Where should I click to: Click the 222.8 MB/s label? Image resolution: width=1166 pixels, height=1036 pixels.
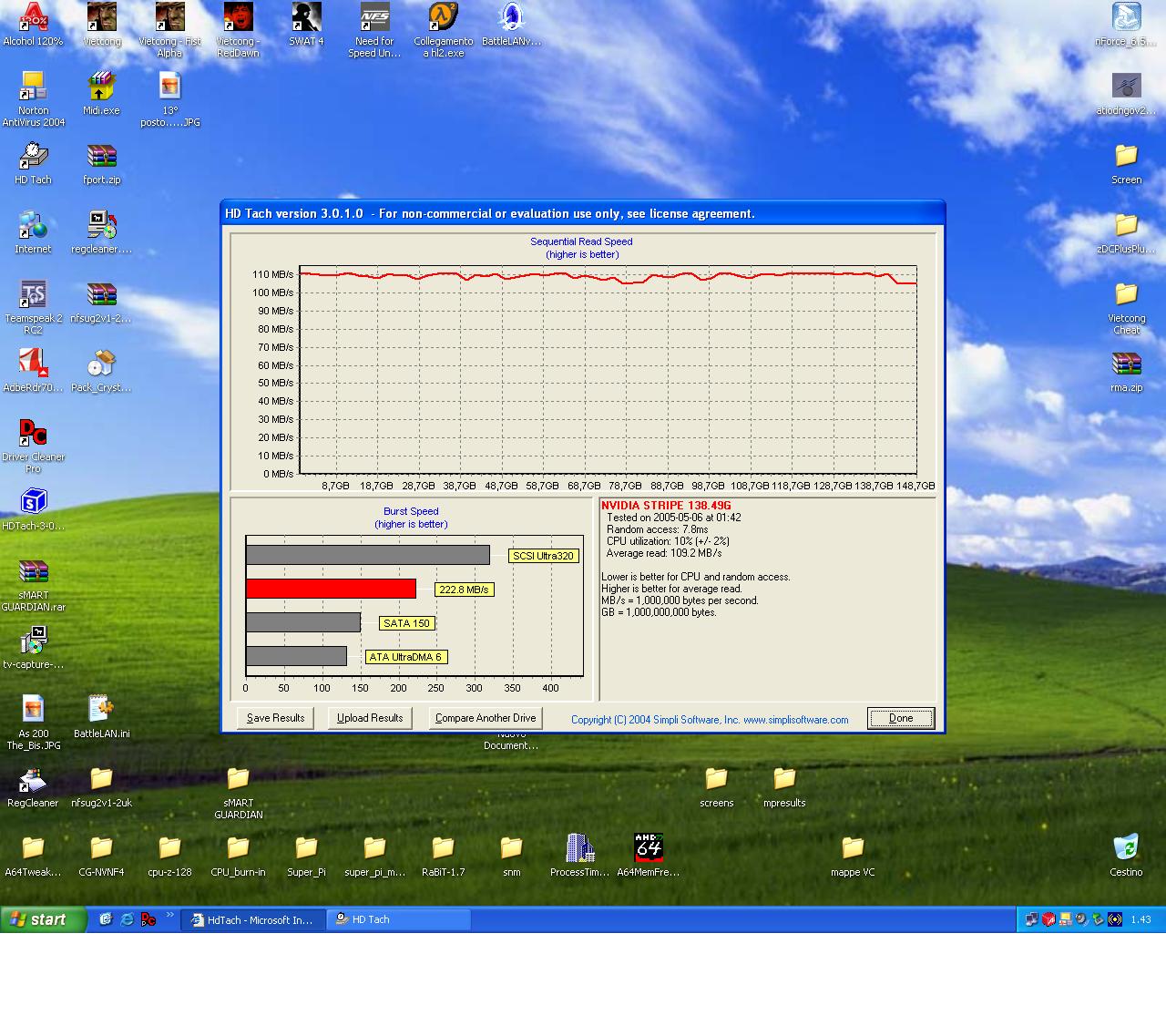(x=464, y=590)
